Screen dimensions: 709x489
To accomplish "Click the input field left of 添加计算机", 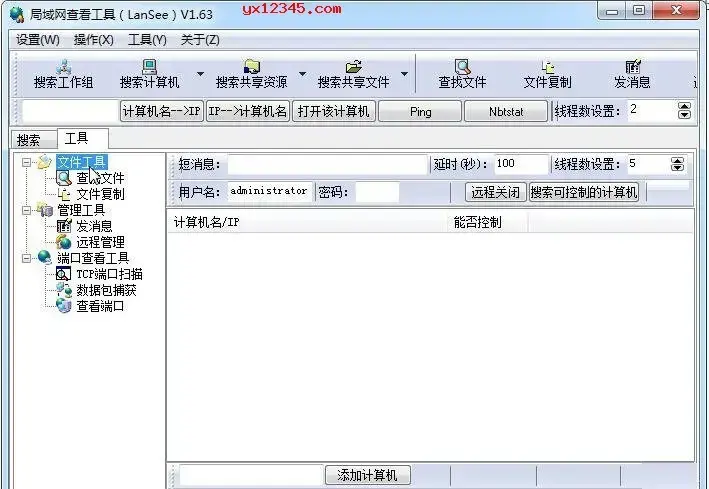I will (x=251, y=475).
